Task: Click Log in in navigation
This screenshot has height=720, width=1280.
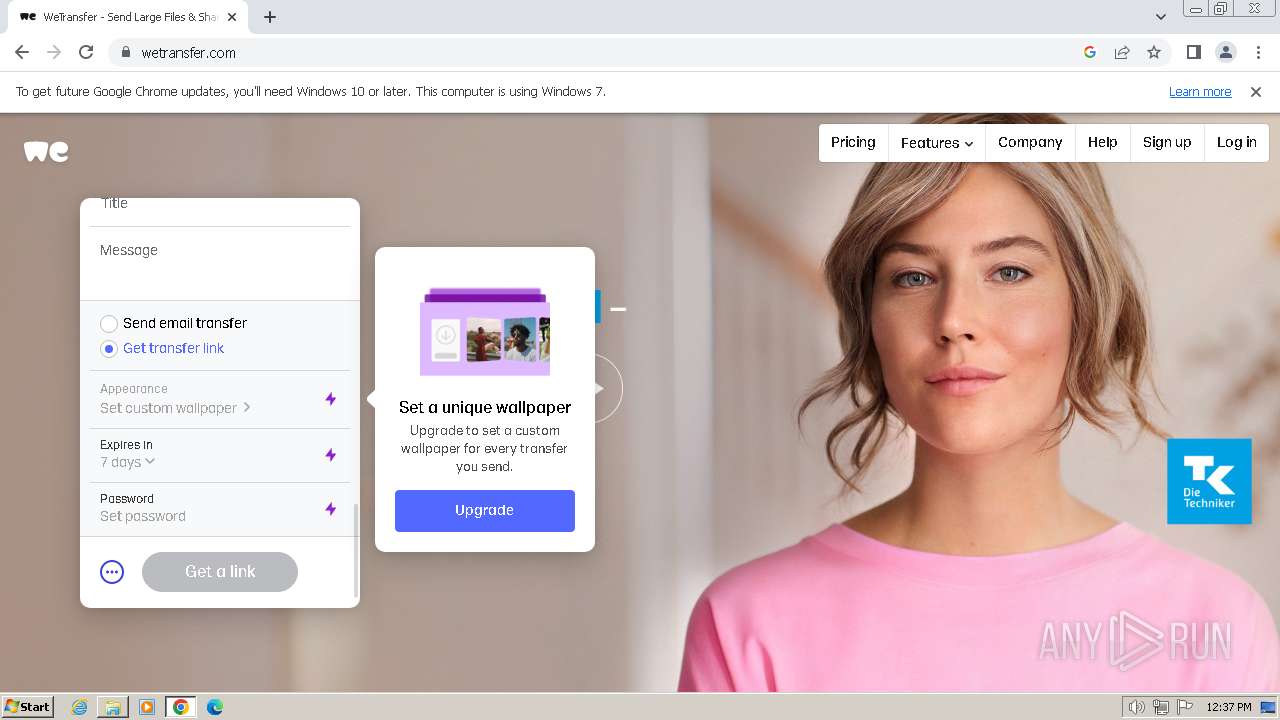Action: (x=1237, y=142)
